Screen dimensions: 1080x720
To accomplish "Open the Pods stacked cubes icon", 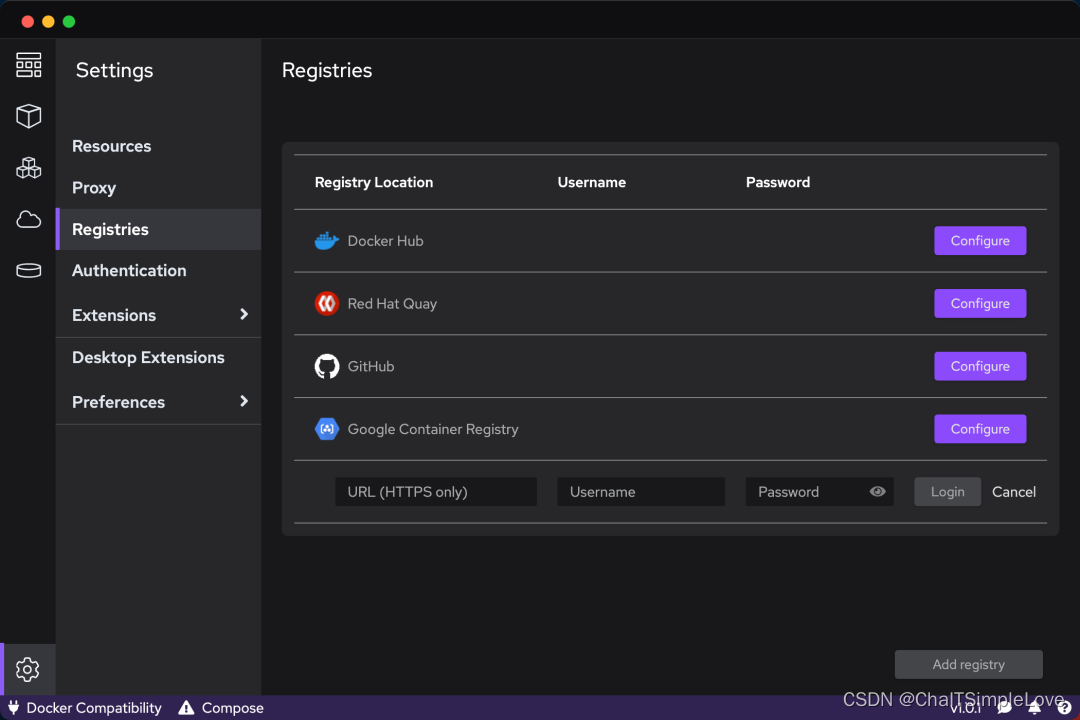I will tap(28, 167).
